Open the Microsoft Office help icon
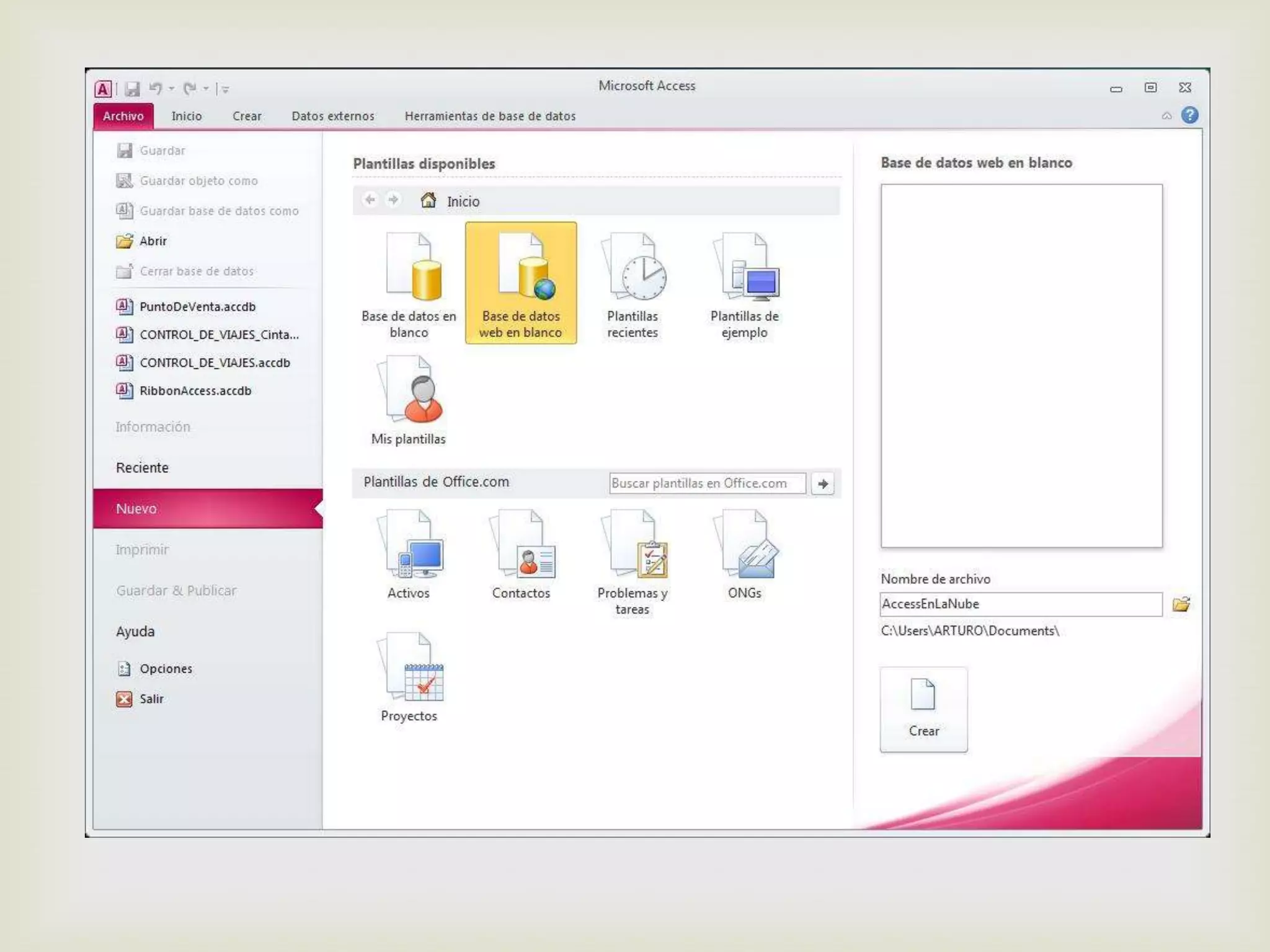This screenshot has height=952, width=1270. [x=1189, y=115]
